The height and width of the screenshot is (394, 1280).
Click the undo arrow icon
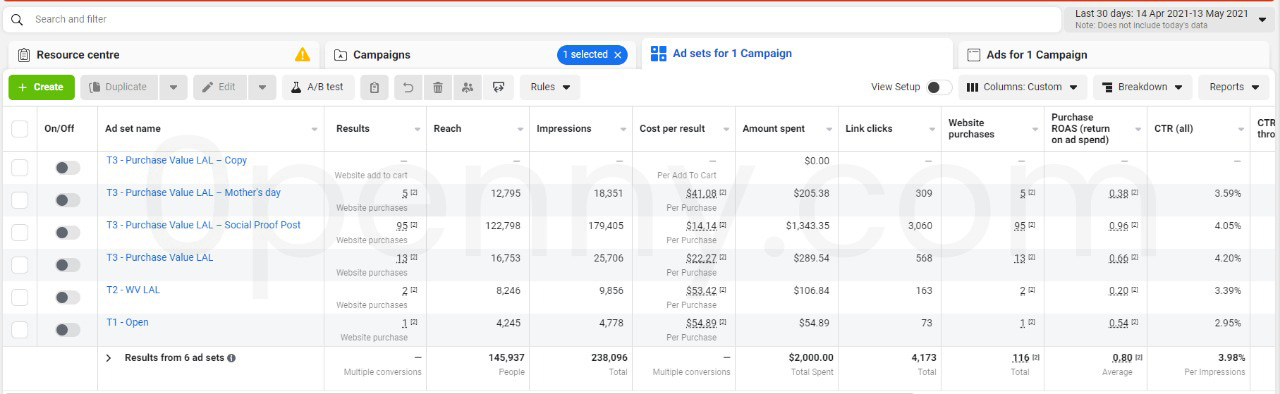tap(407, 87)
